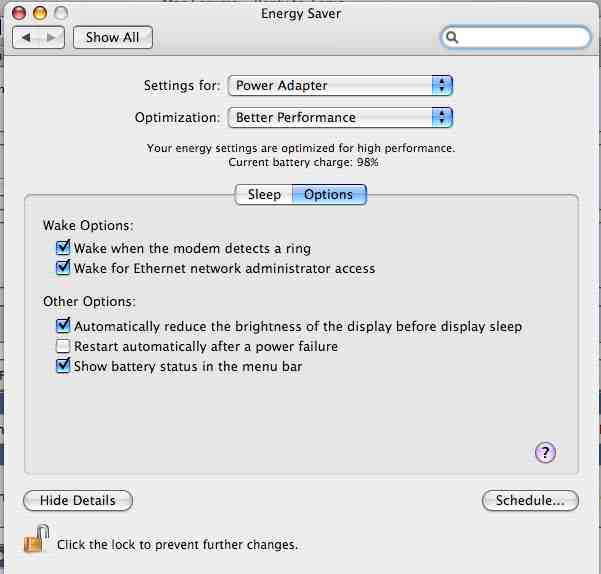Open the Schedule... dialog

coord(530,500)
